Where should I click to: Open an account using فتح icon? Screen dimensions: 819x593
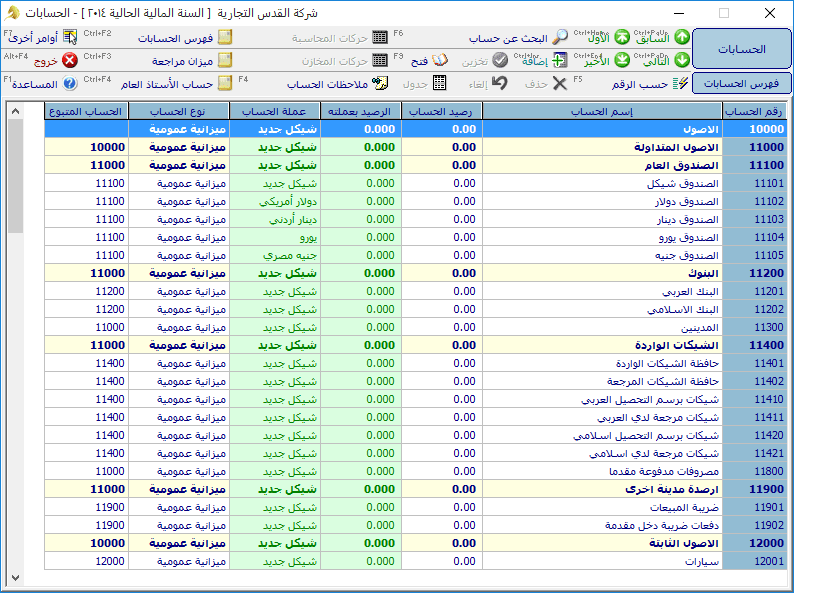(x=439, y=60)
